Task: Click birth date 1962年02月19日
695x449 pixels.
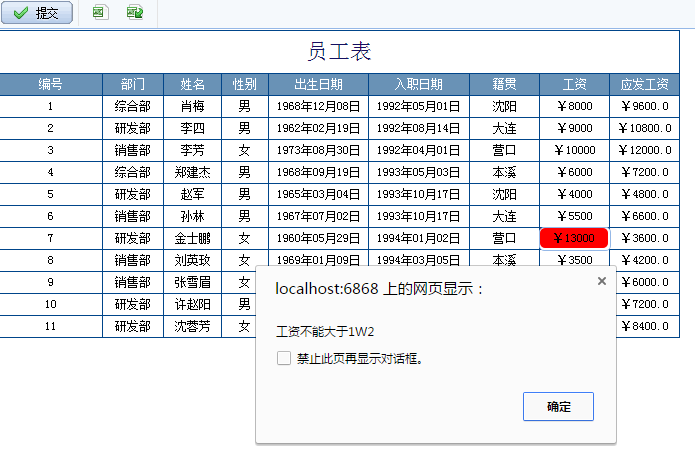Action: pyautogui.click(x=318, y=129)
